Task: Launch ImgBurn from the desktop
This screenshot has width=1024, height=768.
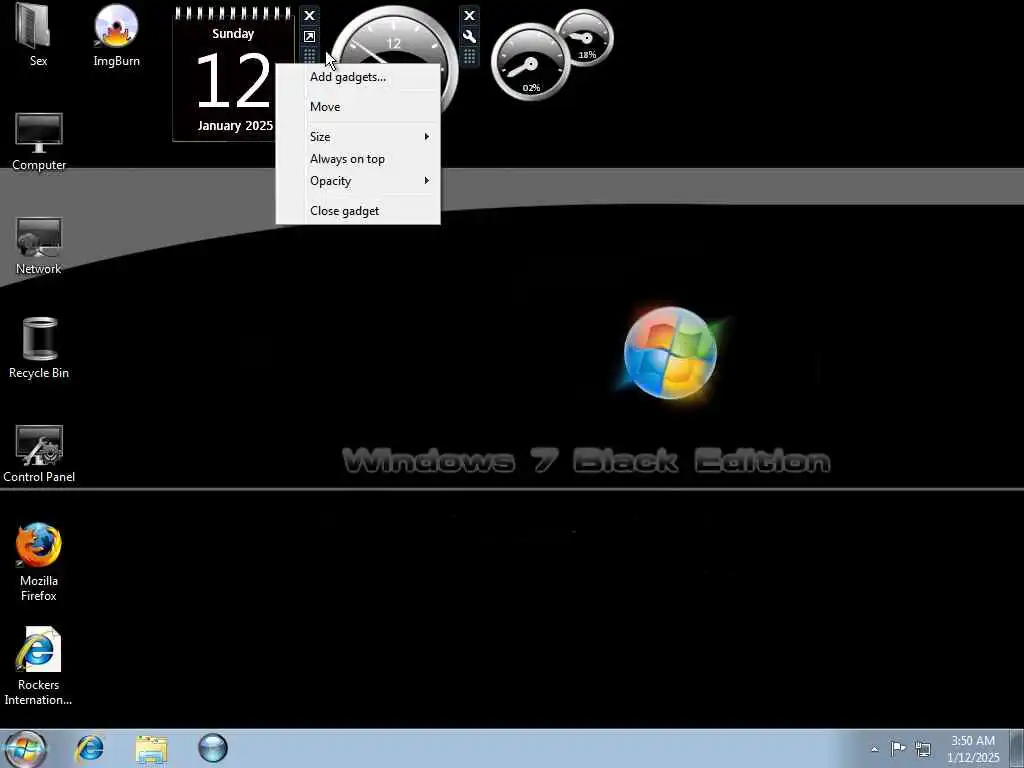Action: [116, 36]
